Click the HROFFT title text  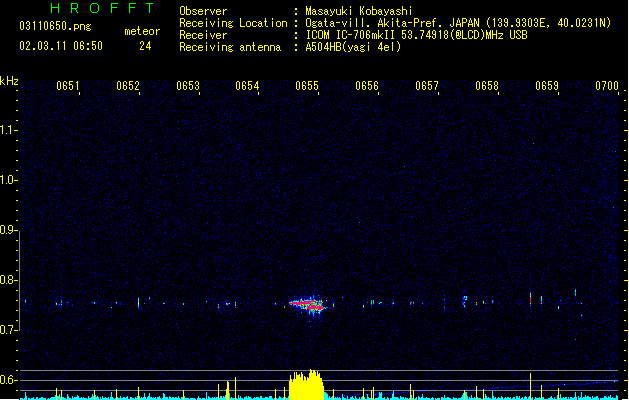coord(102,8)
